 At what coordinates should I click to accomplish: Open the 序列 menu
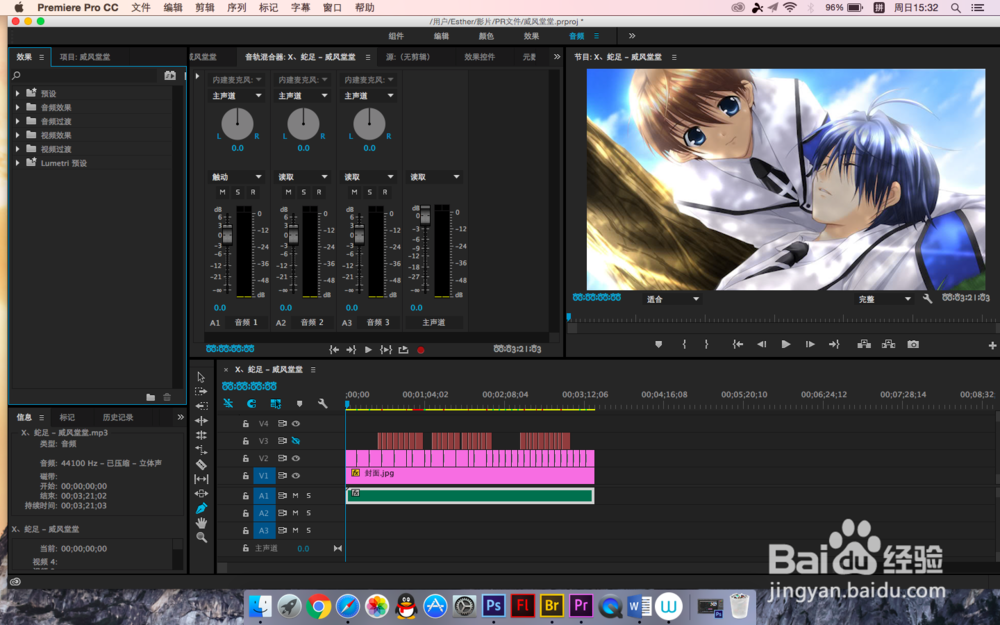(237, 8)
